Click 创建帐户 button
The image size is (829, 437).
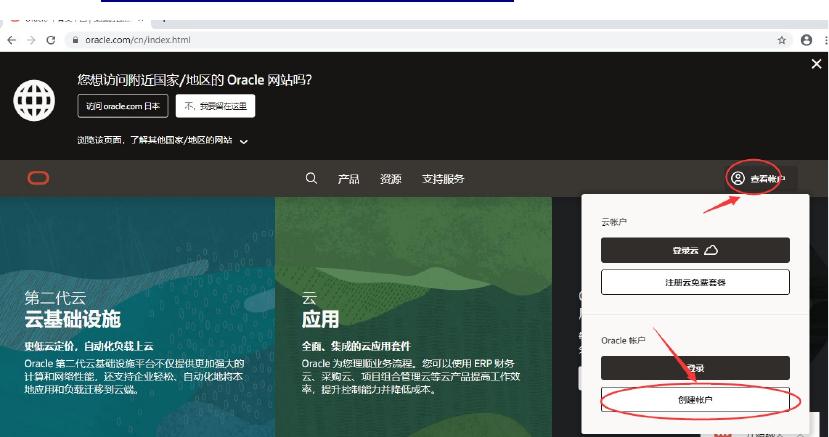[695, 400]
